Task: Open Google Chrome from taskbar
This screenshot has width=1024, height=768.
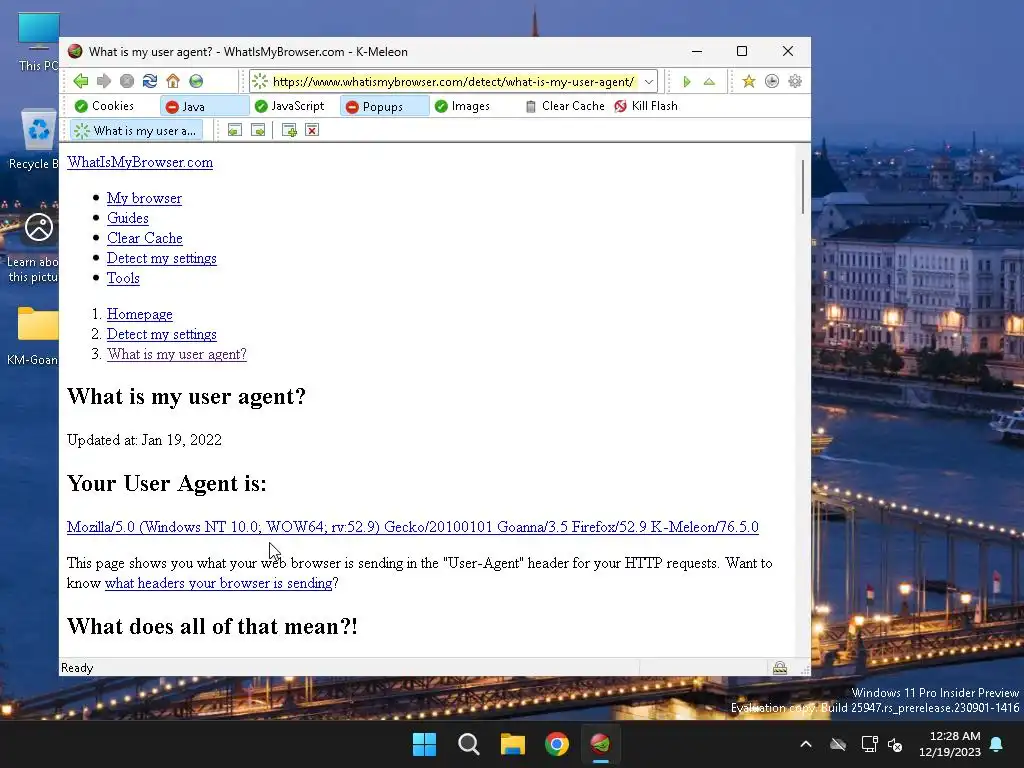Action: click(556, 744)
